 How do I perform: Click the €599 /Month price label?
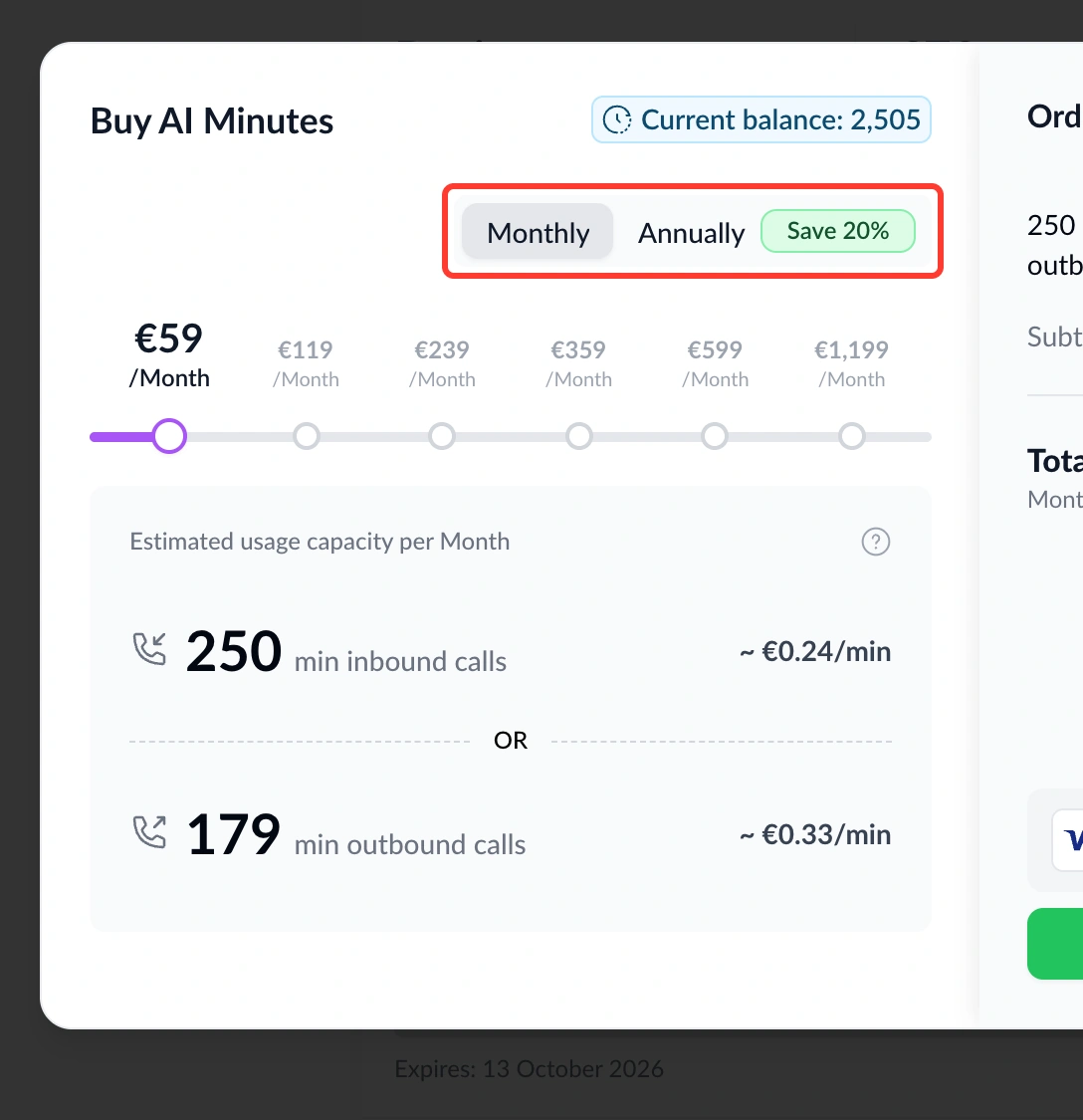pos(715,363)
